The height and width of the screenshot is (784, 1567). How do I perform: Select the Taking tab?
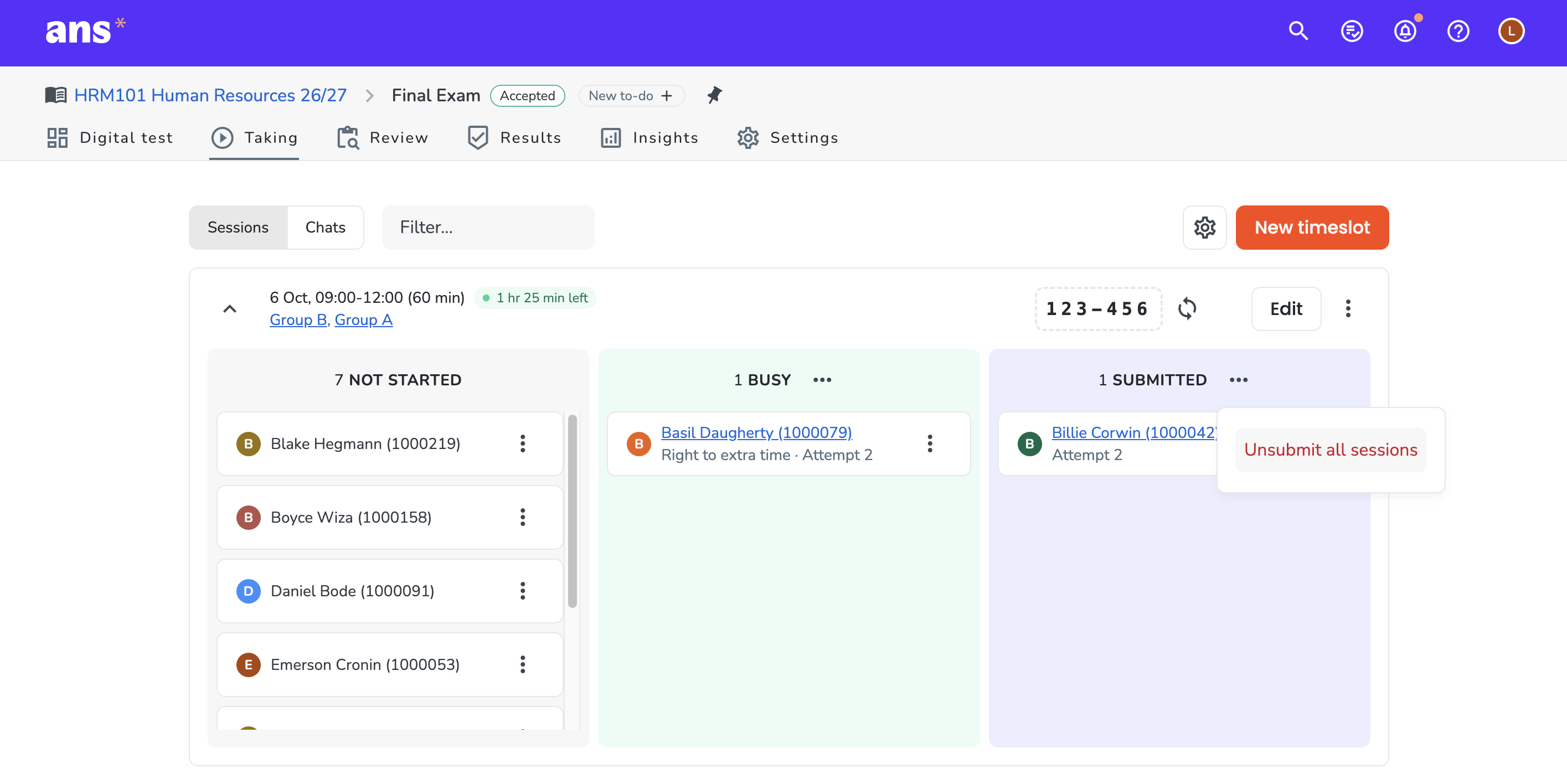point(254,137)
